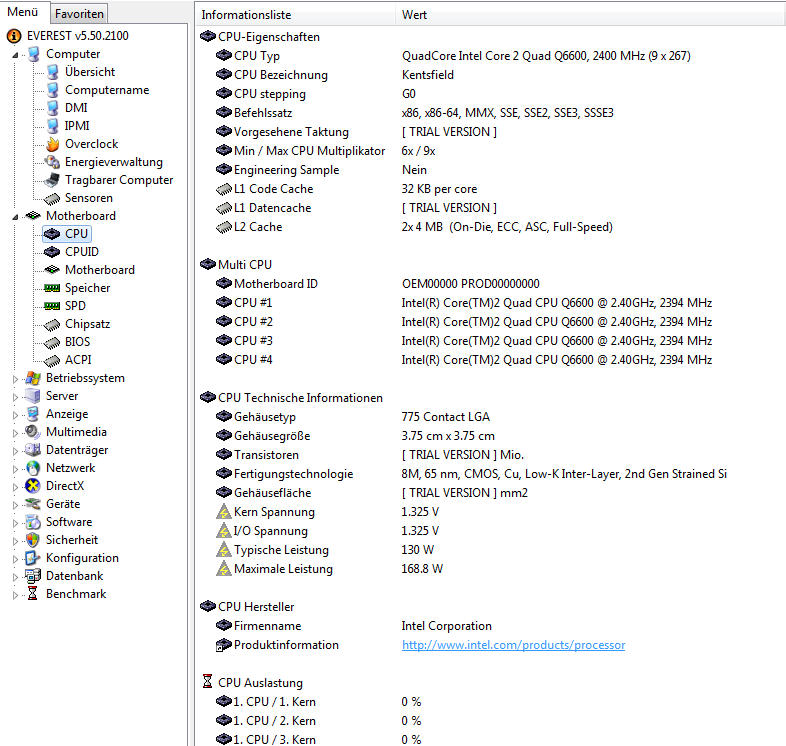
Task: Select the EVEREST v5.50.2100 root icon
Action: point(14,36)
